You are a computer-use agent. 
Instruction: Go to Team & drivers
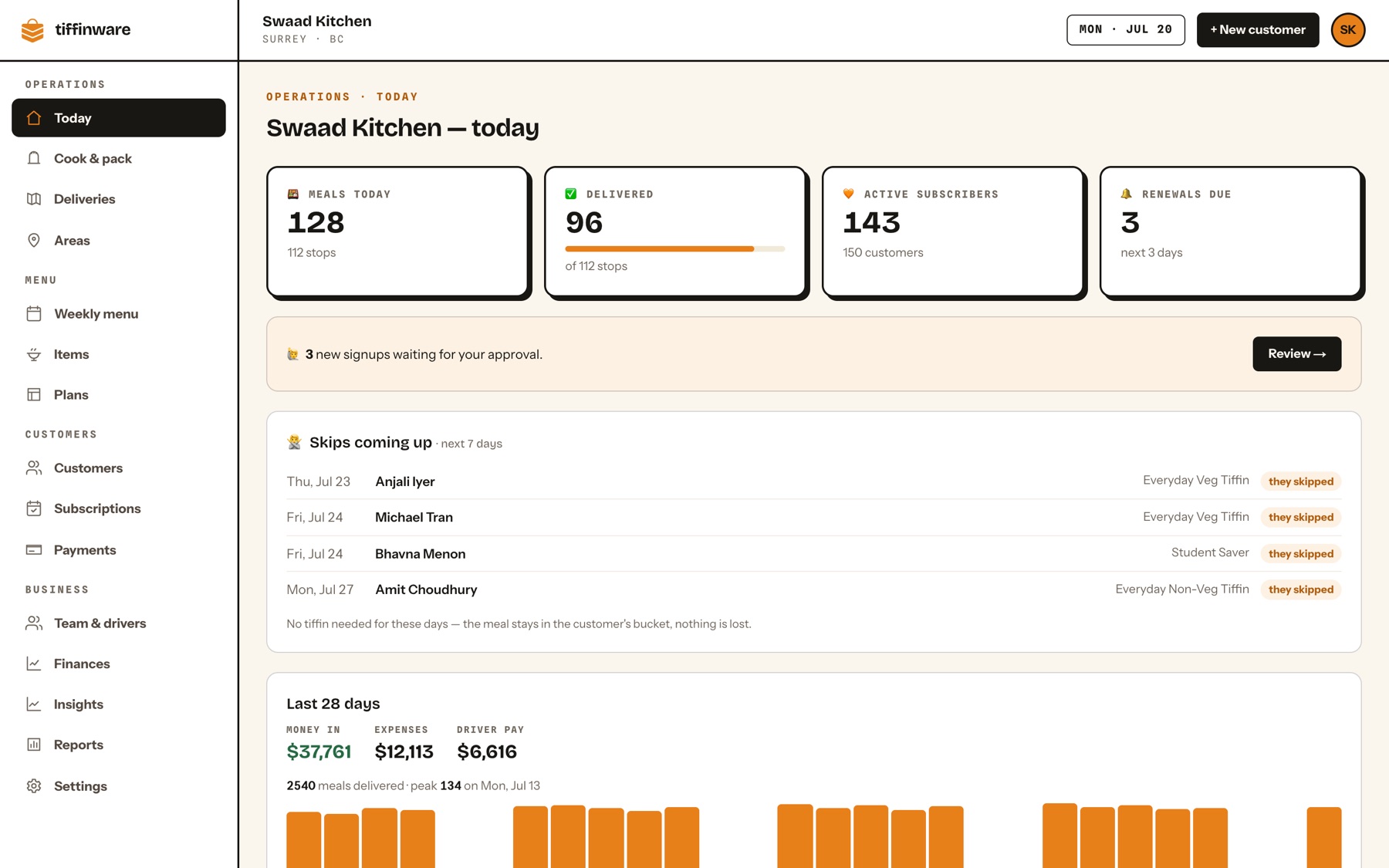tap(119, 623)
